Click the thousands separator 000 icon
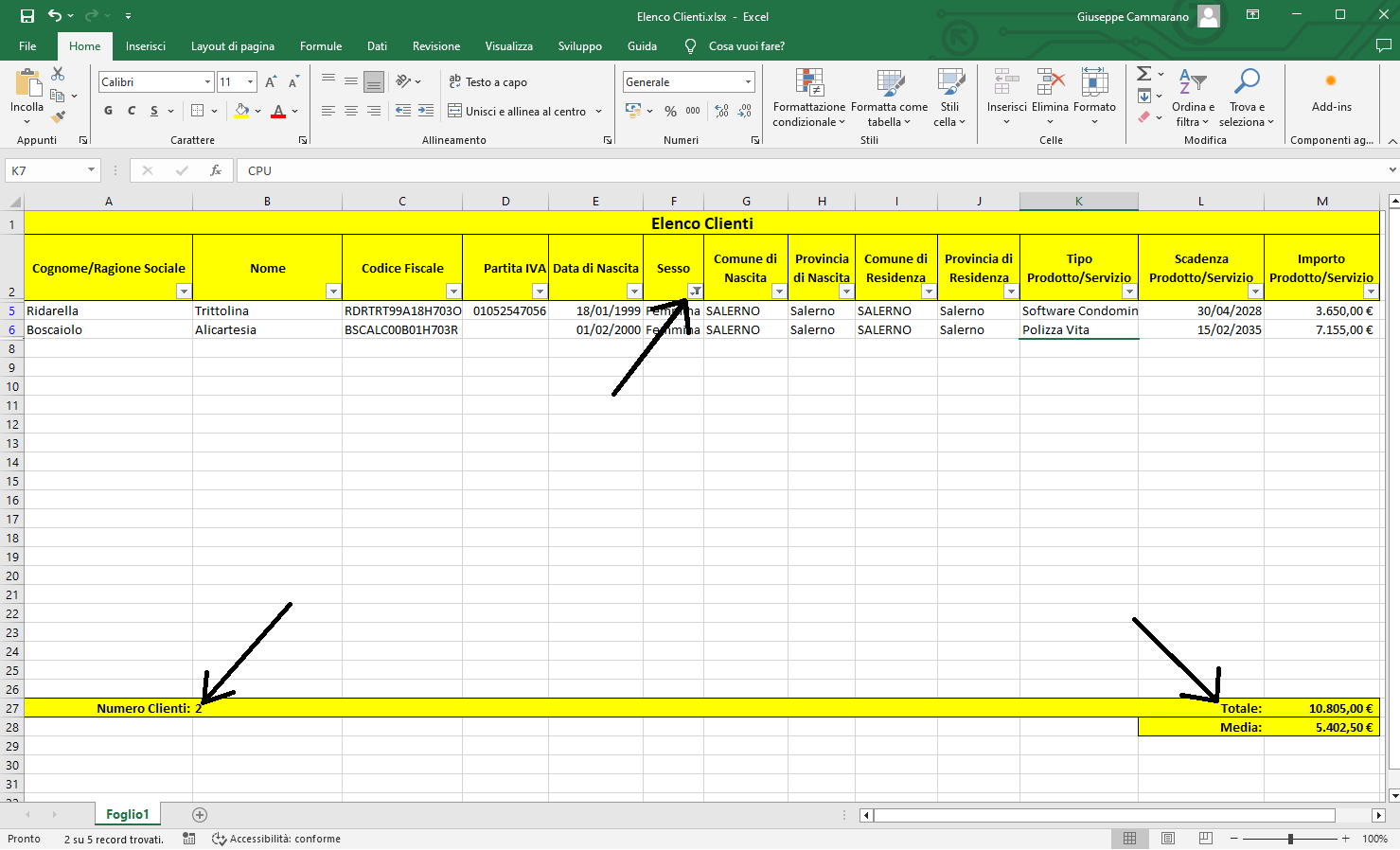 click(x=693, y=111)
